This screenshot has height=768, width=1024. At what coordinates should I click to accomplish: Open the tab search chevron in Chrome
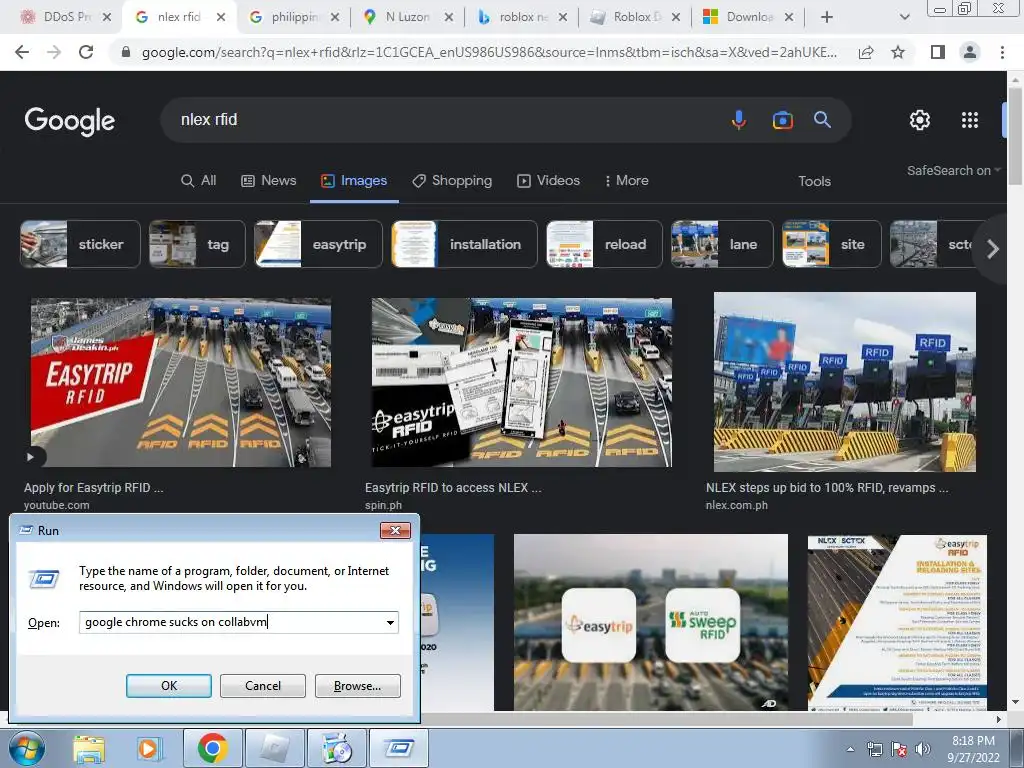click(x=904, y=17)
